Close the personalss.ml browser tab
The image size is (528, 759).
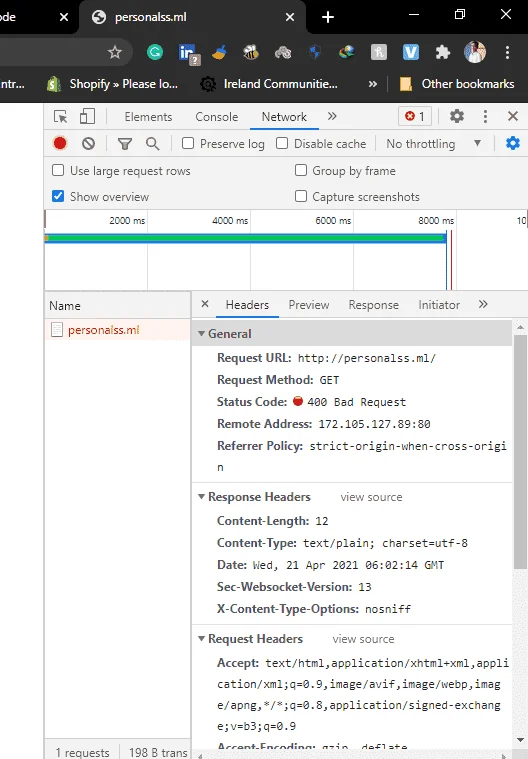point(289,17)
